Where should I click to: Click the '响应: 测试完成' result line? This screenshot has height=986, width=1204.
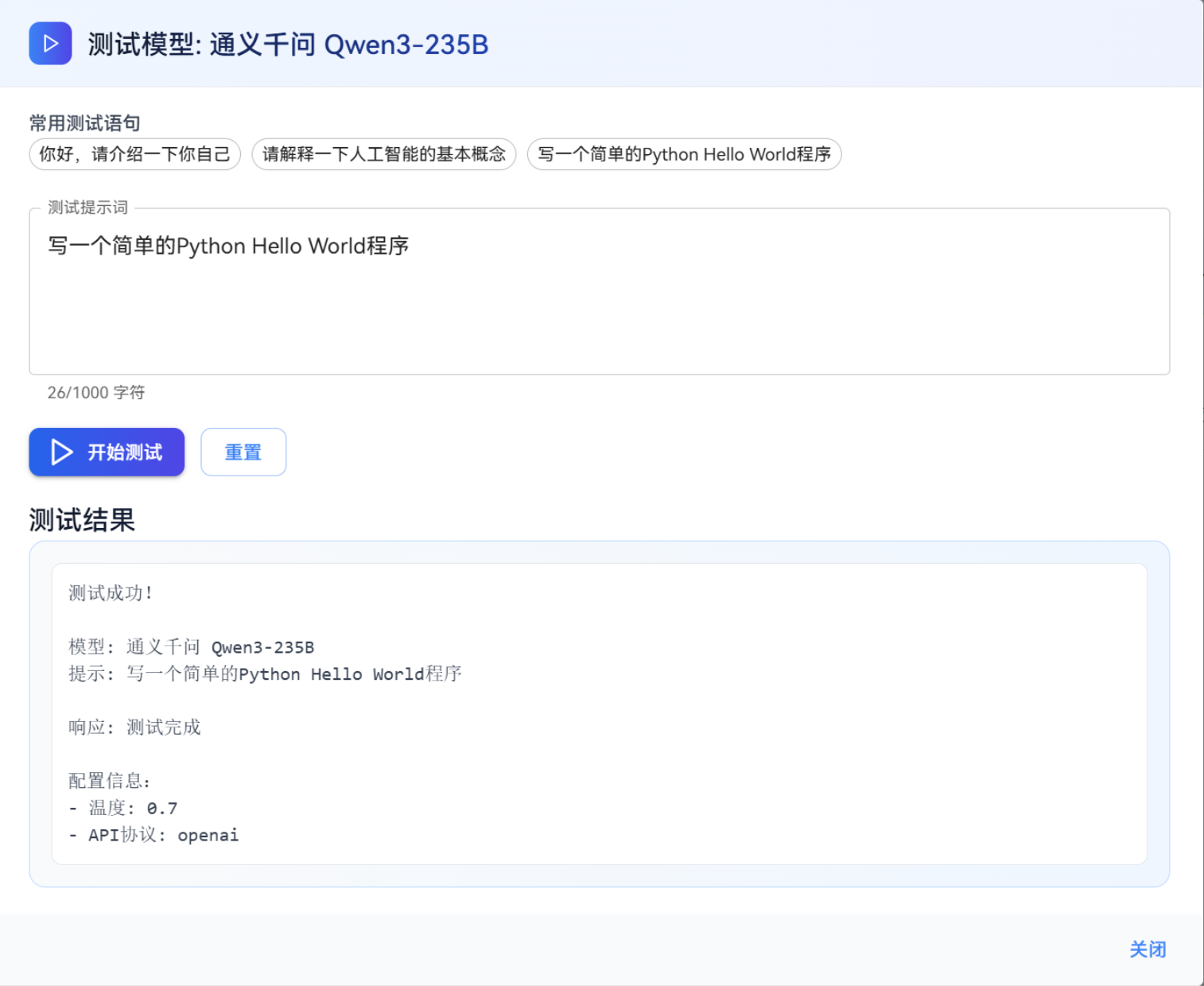tap(134, 728)
